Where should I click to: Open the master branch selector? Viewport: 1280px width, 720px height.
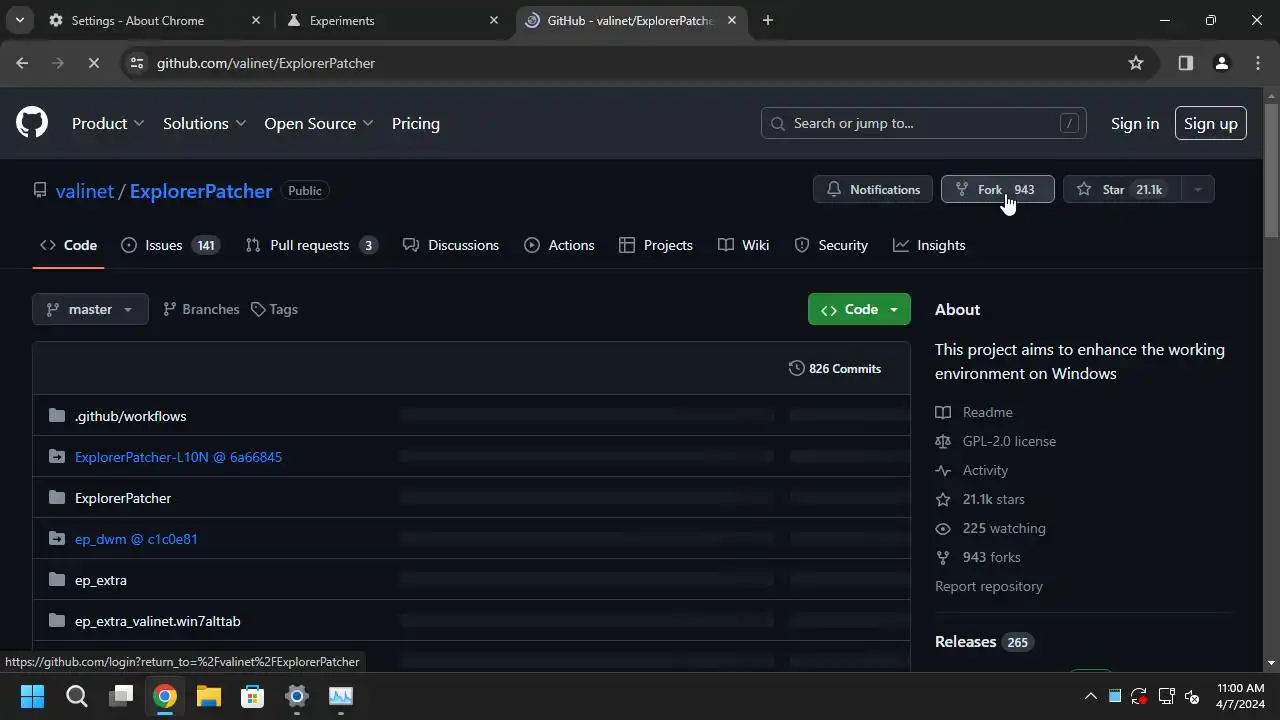[x=90, y=309]
